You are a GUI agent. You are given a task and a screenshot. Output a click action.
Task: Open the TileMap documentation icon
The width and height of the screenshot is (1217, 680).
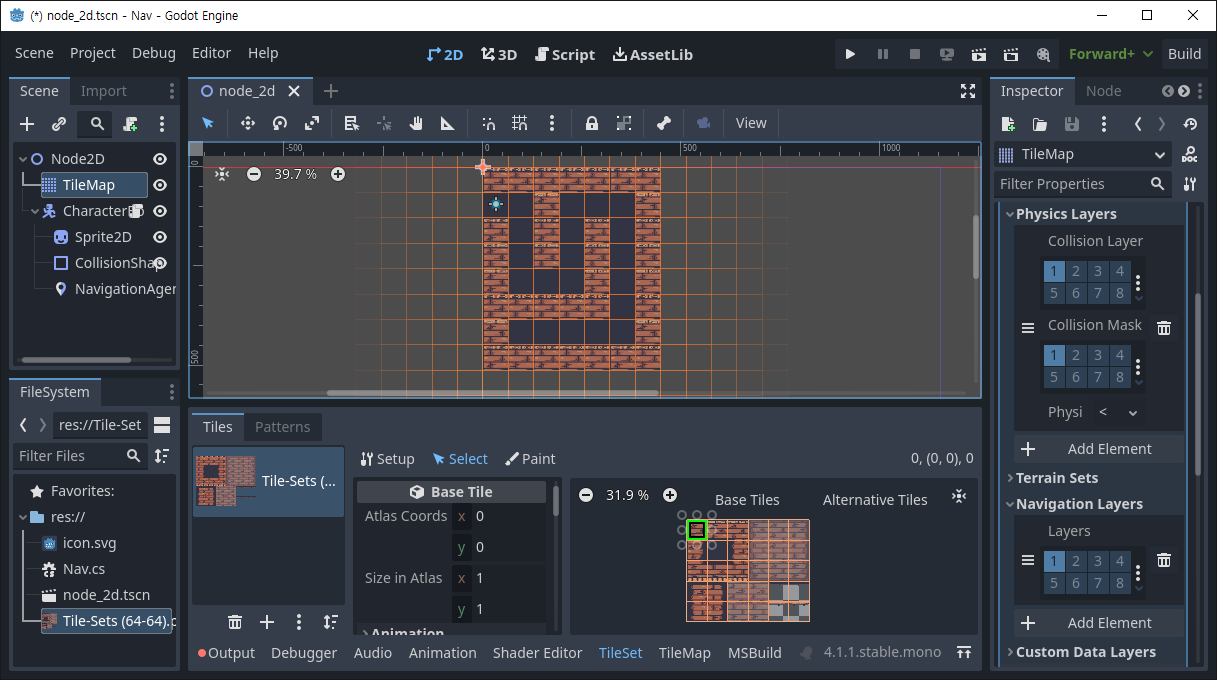[x=1190, y=154]
